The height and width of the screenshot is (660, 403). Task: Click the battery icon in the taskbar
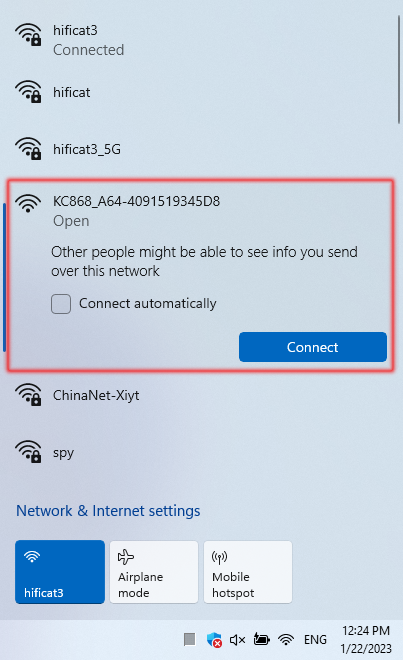point(261,639)
